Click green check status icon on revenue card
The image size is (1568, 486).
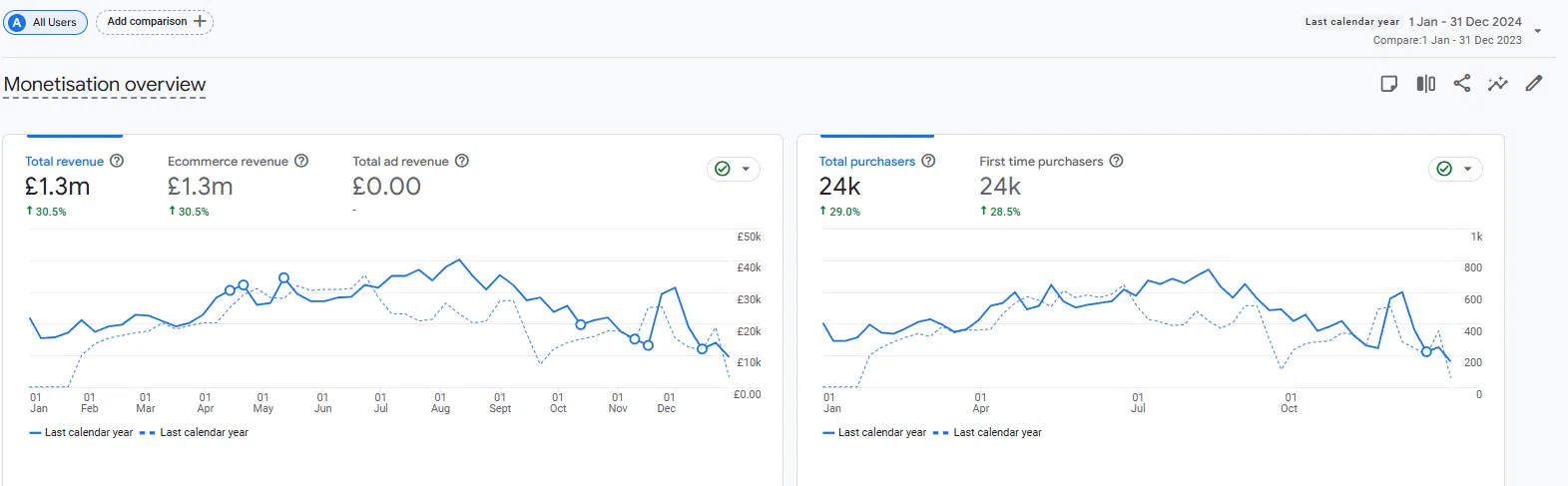point(723,169)
